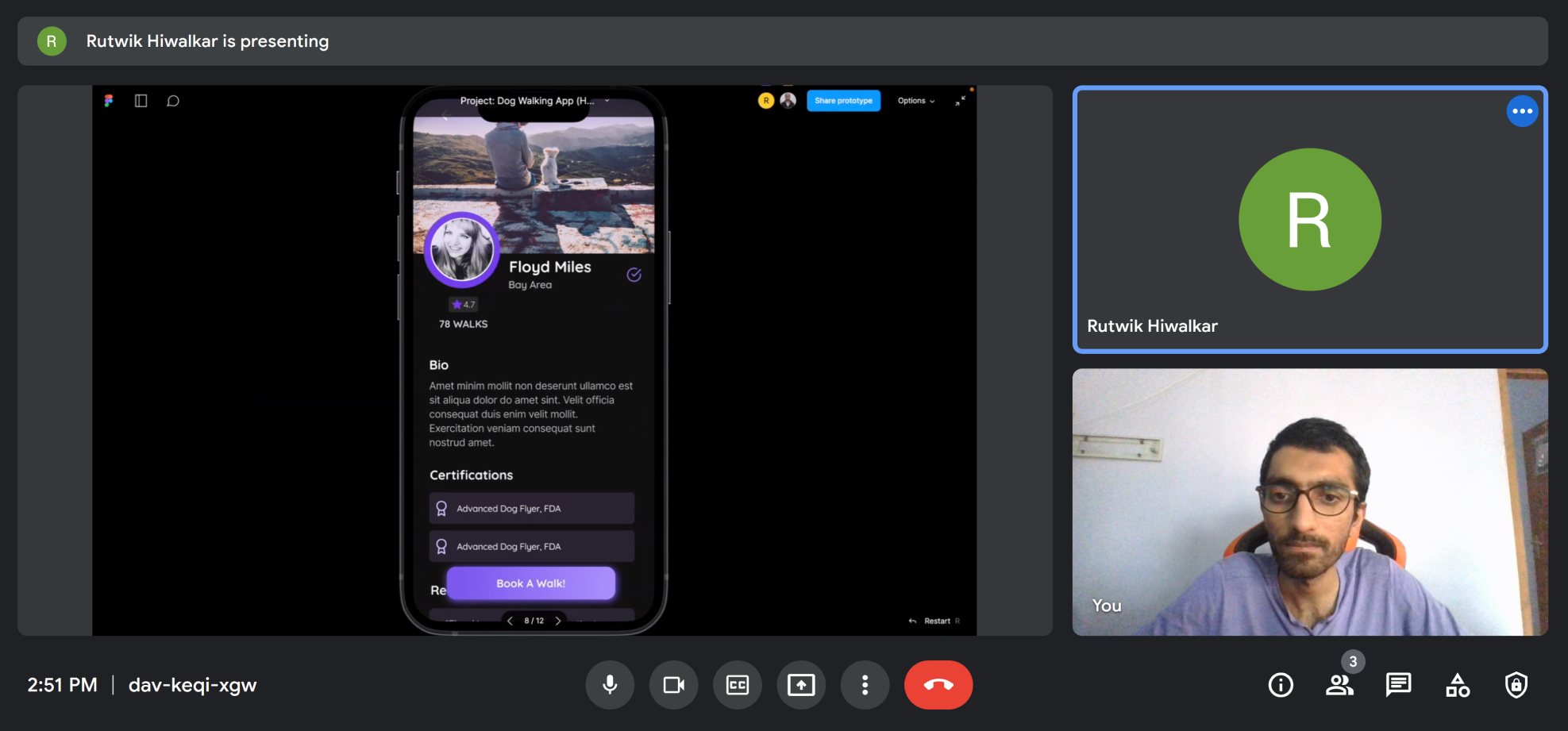Hang up the call

938,685
